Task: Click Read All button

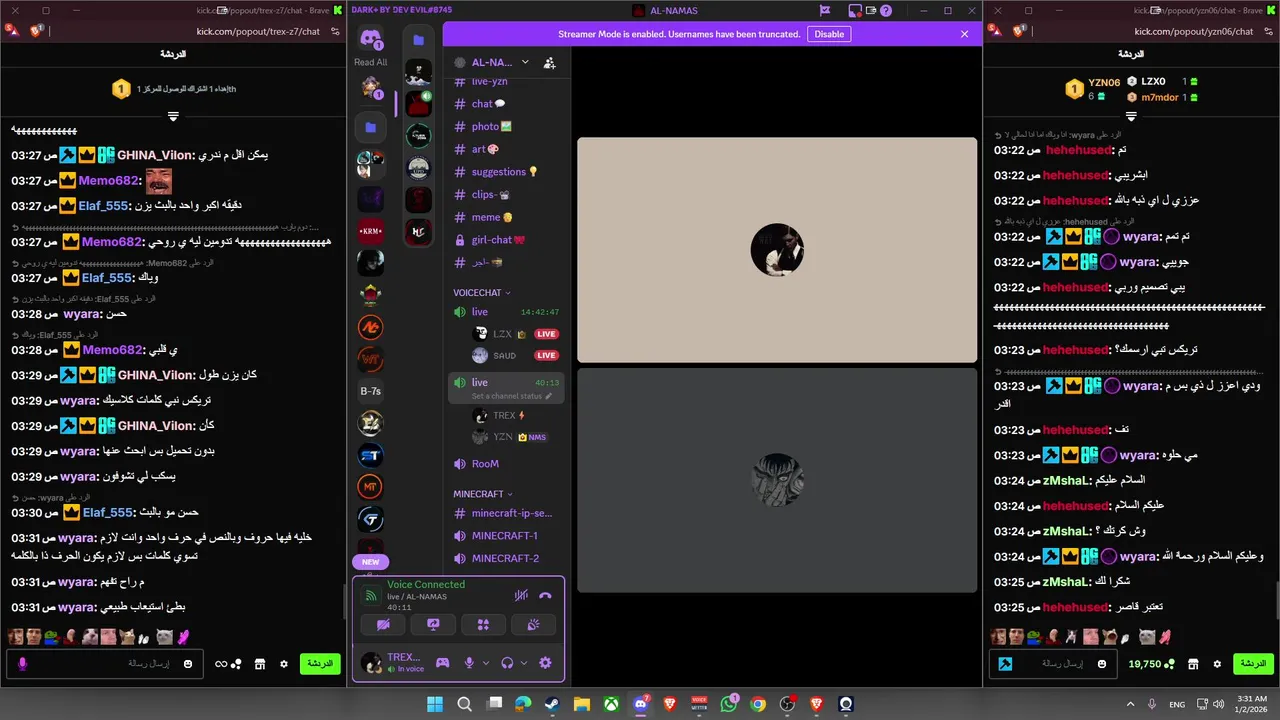Action: pyautogui.click(x=371, y=62)
